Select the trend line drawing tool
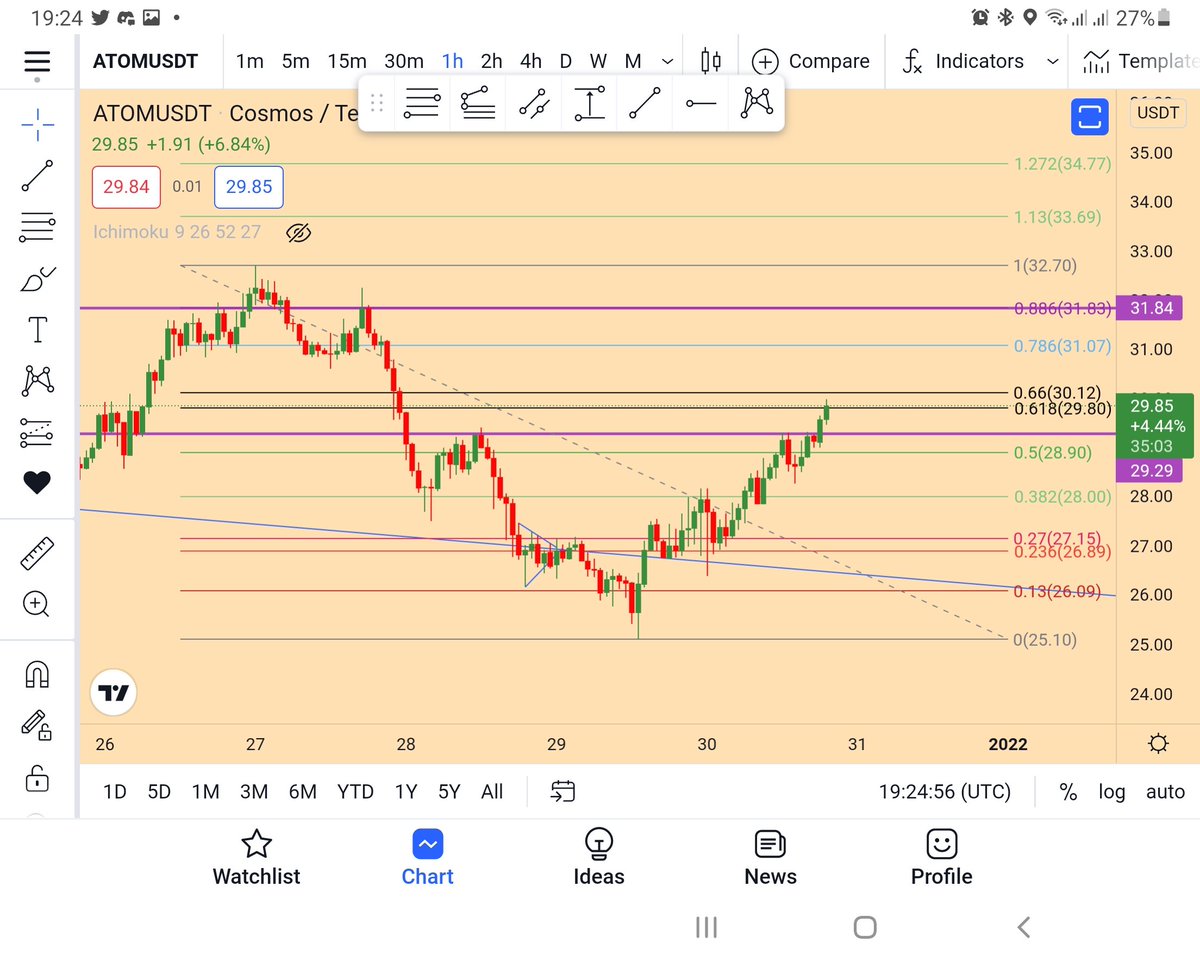Screen dimensions: 1200x961 tap(37, 177)
